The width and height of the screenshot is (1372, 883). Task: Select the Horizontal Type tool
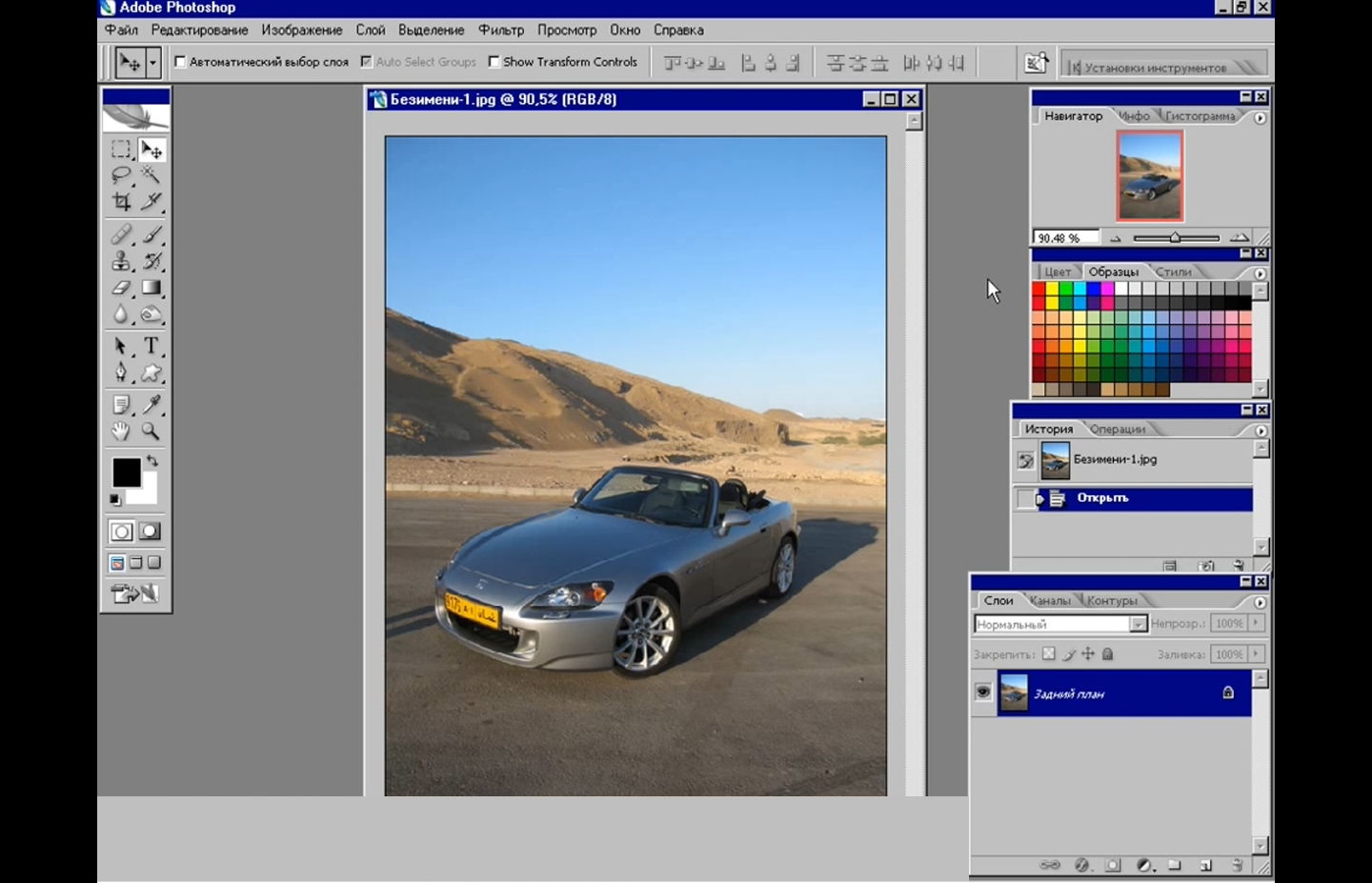click(x=151, y=346)
